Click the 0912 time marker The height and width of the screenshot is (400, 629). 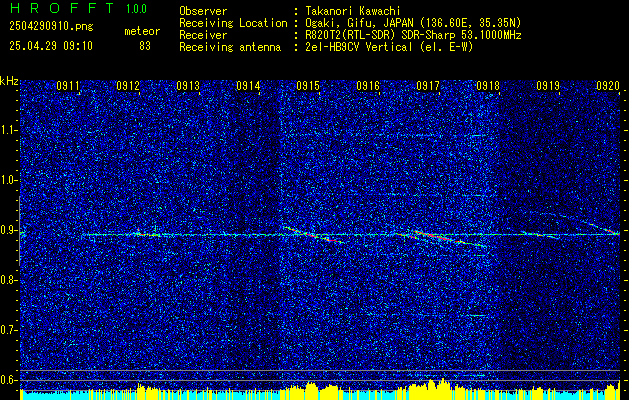pos(128,86)
